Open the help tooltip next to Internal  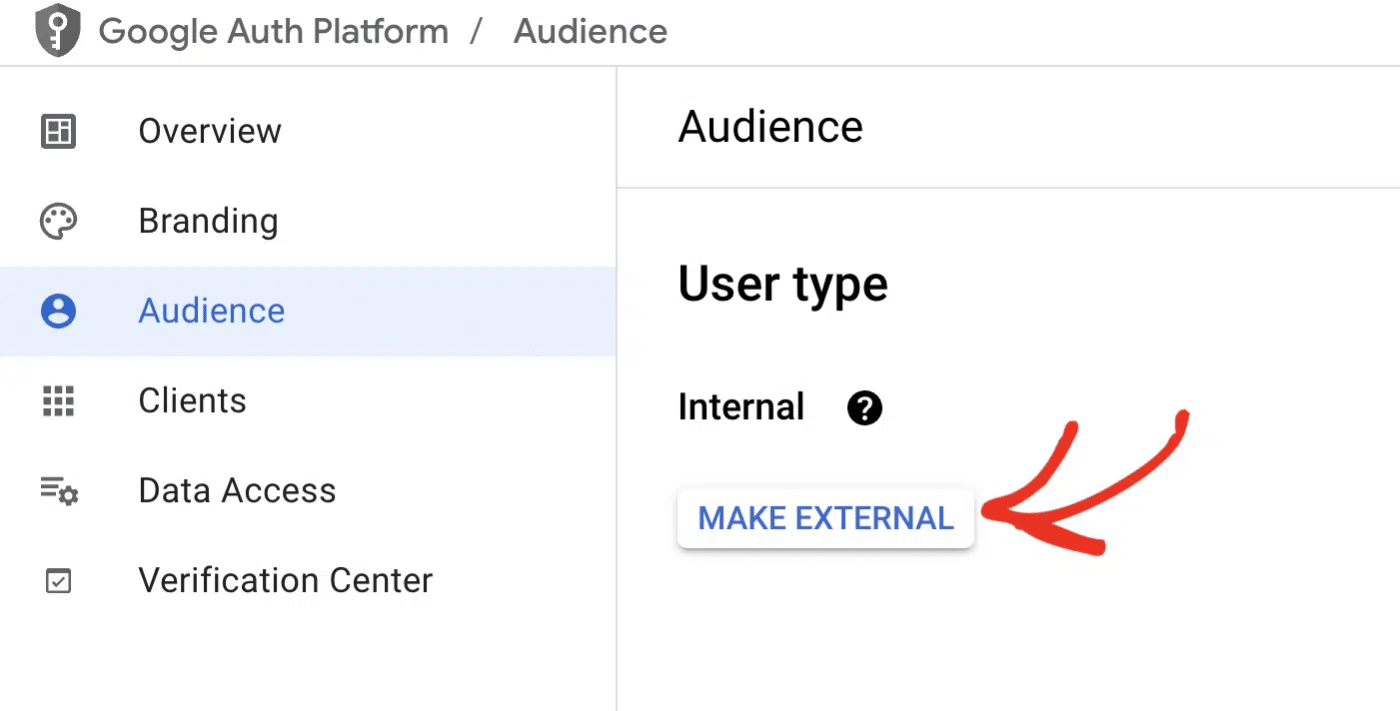coord(864,408)
